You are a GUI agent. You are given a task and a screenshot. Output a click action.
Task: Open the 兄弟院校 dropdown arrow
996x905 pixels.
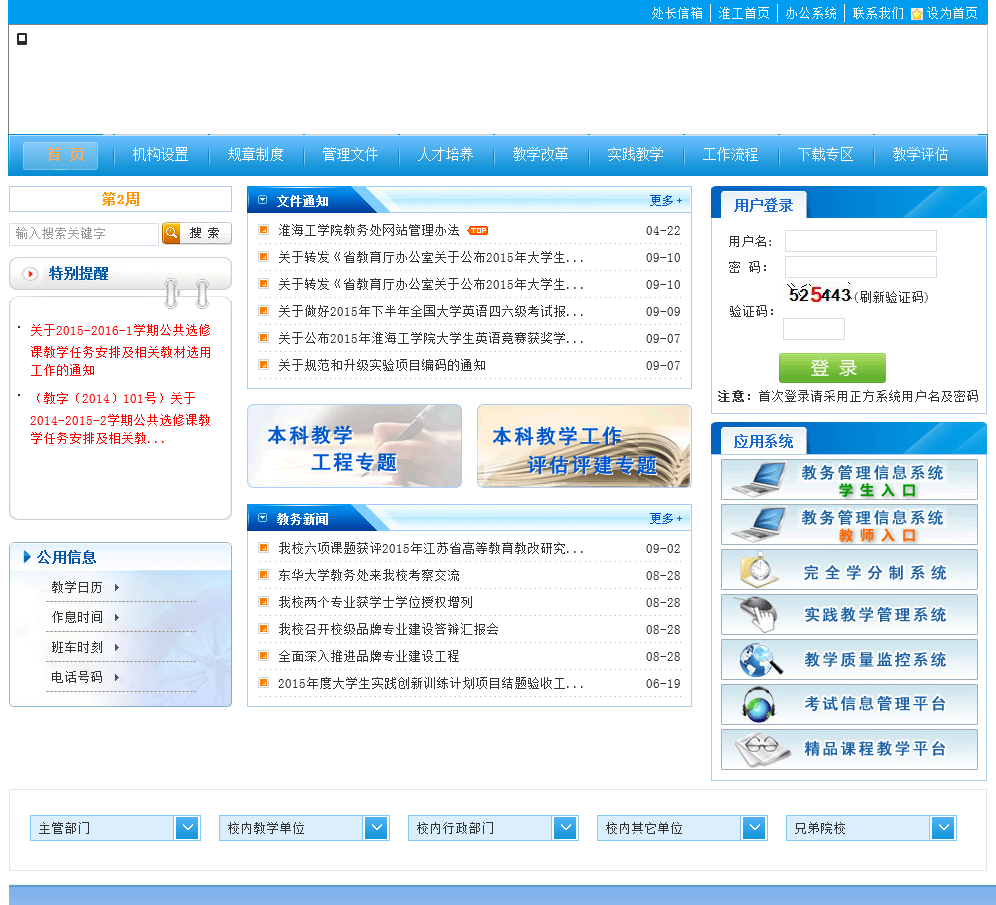click(x=944, y=828)
